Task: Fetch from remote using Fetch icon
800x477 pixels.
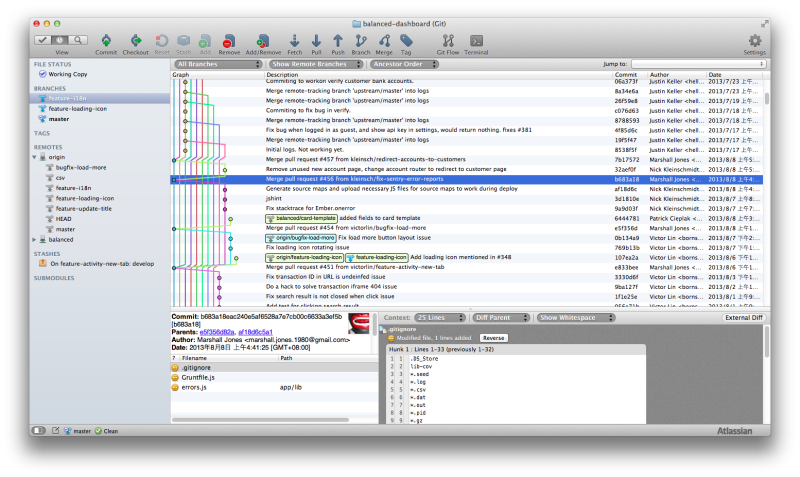Action: point(294,41)
